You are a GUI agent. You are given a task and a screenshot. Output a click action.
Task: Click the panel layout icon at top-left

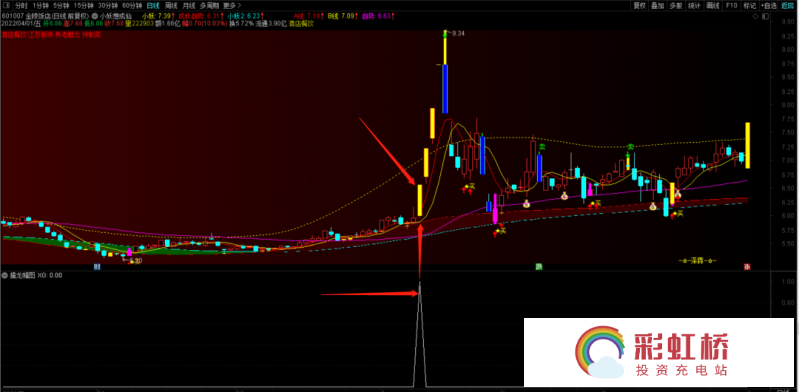pos(5,5)
